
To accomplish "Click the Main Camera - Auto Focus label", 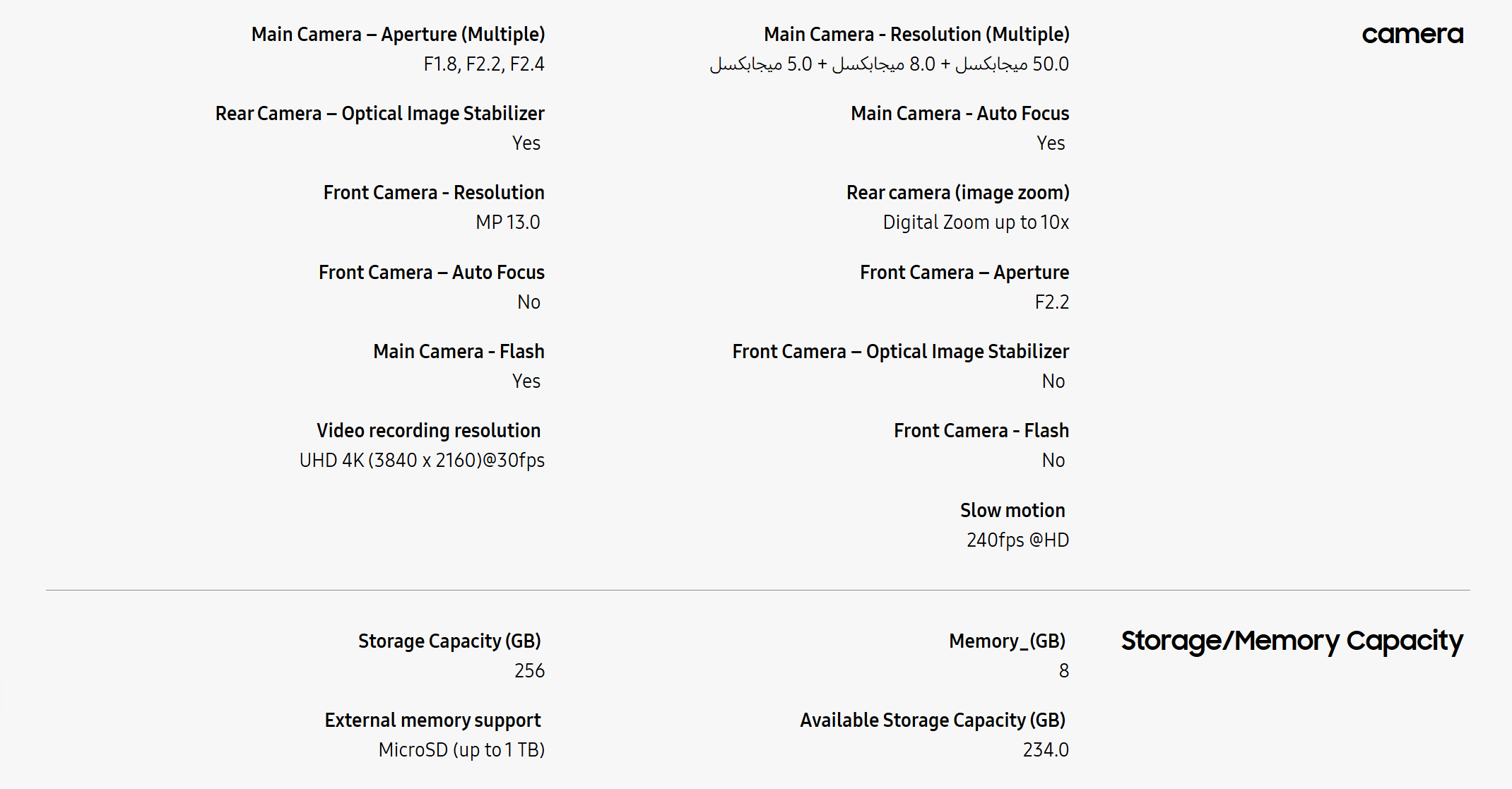I will pyautogui.click(x=959, y=113).
